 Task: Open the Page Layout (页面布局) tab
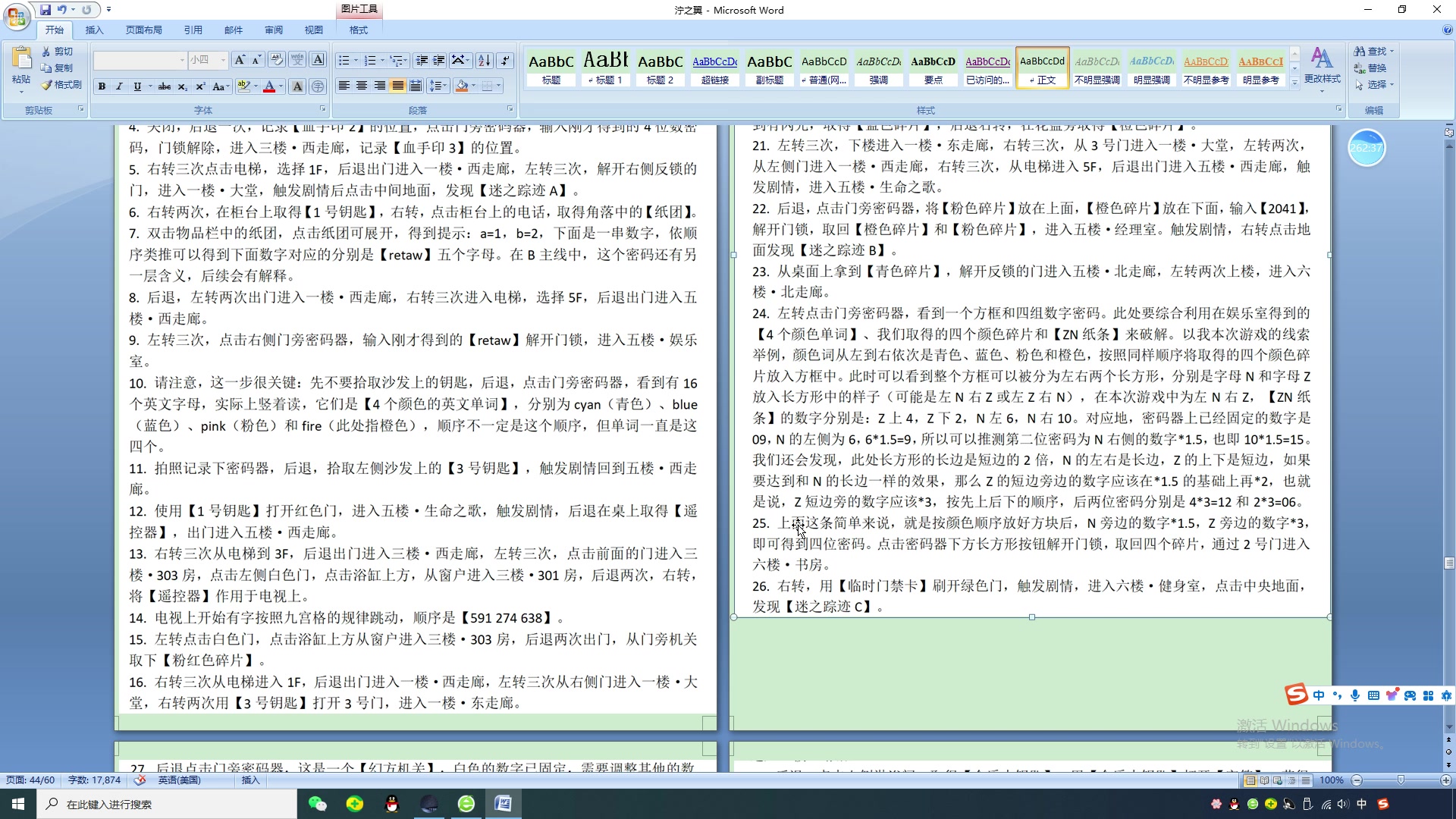pos(144,30)
